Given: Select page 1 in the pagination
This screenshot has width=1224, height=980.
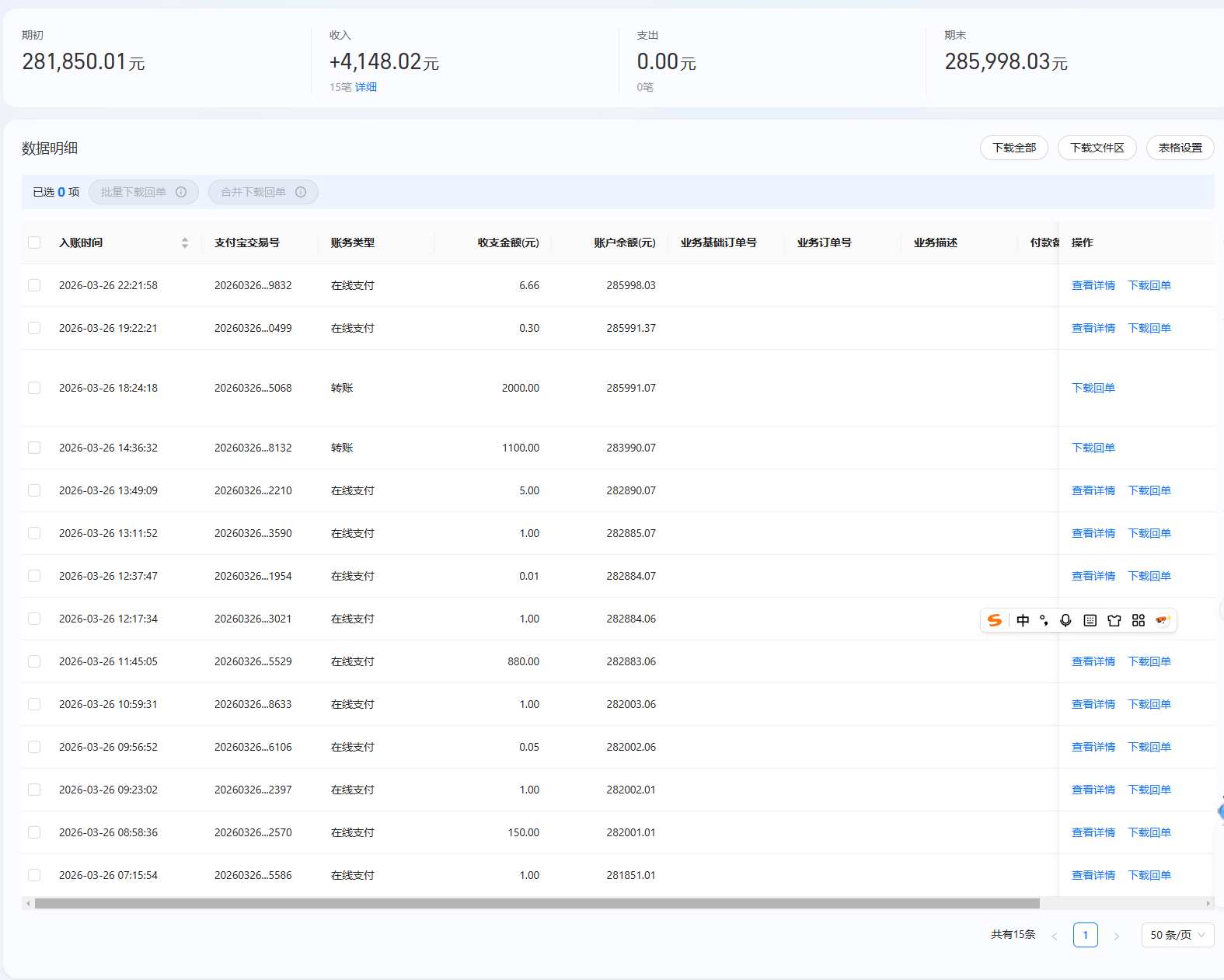Looking at the screenshot, I should 1085,935.
